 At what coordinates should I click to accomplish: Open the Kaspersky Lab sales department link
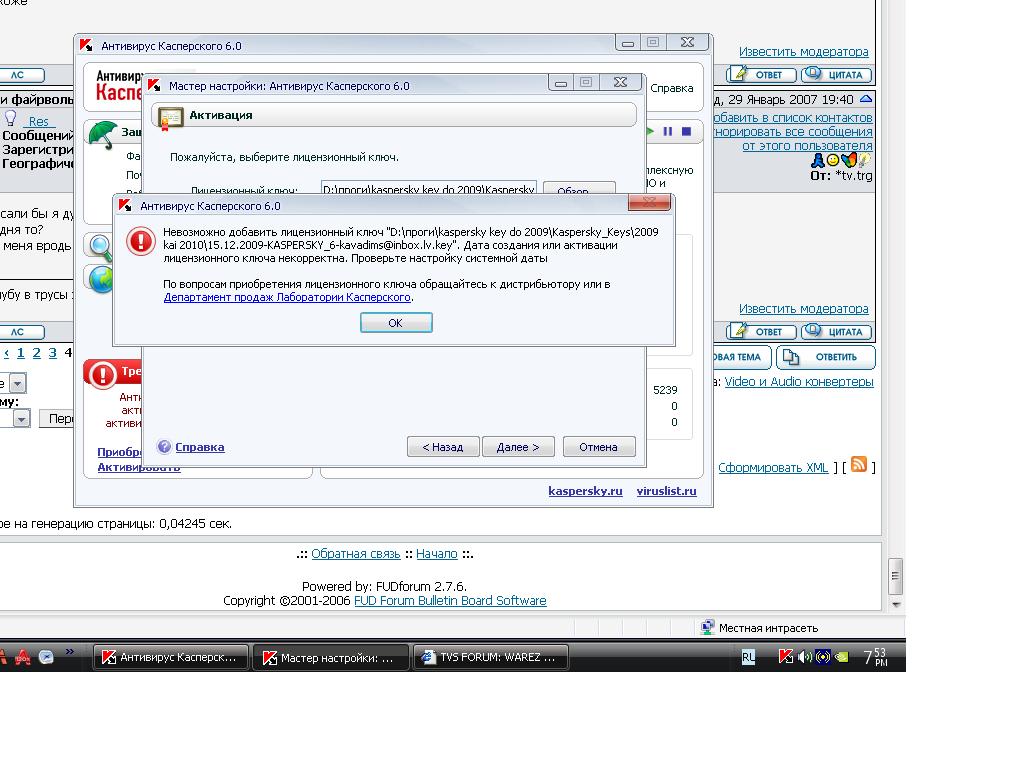click(287, 297)
